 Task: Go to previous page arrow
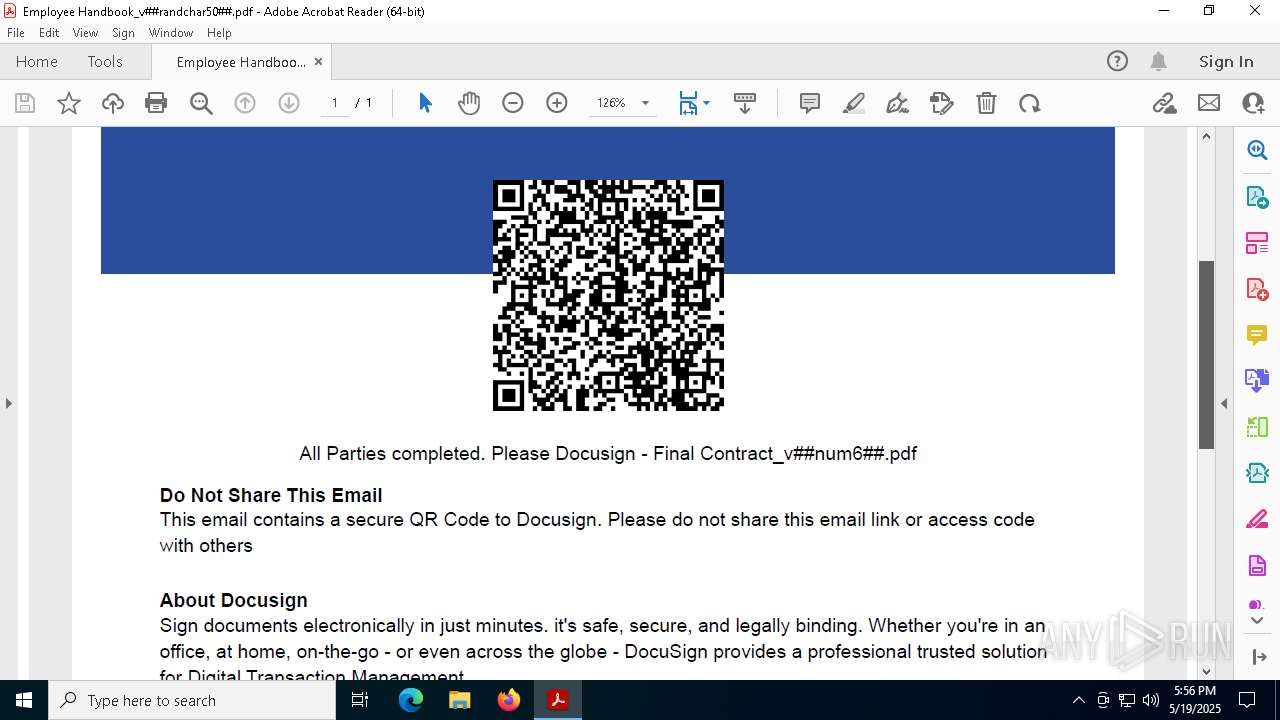coord(245,103)
